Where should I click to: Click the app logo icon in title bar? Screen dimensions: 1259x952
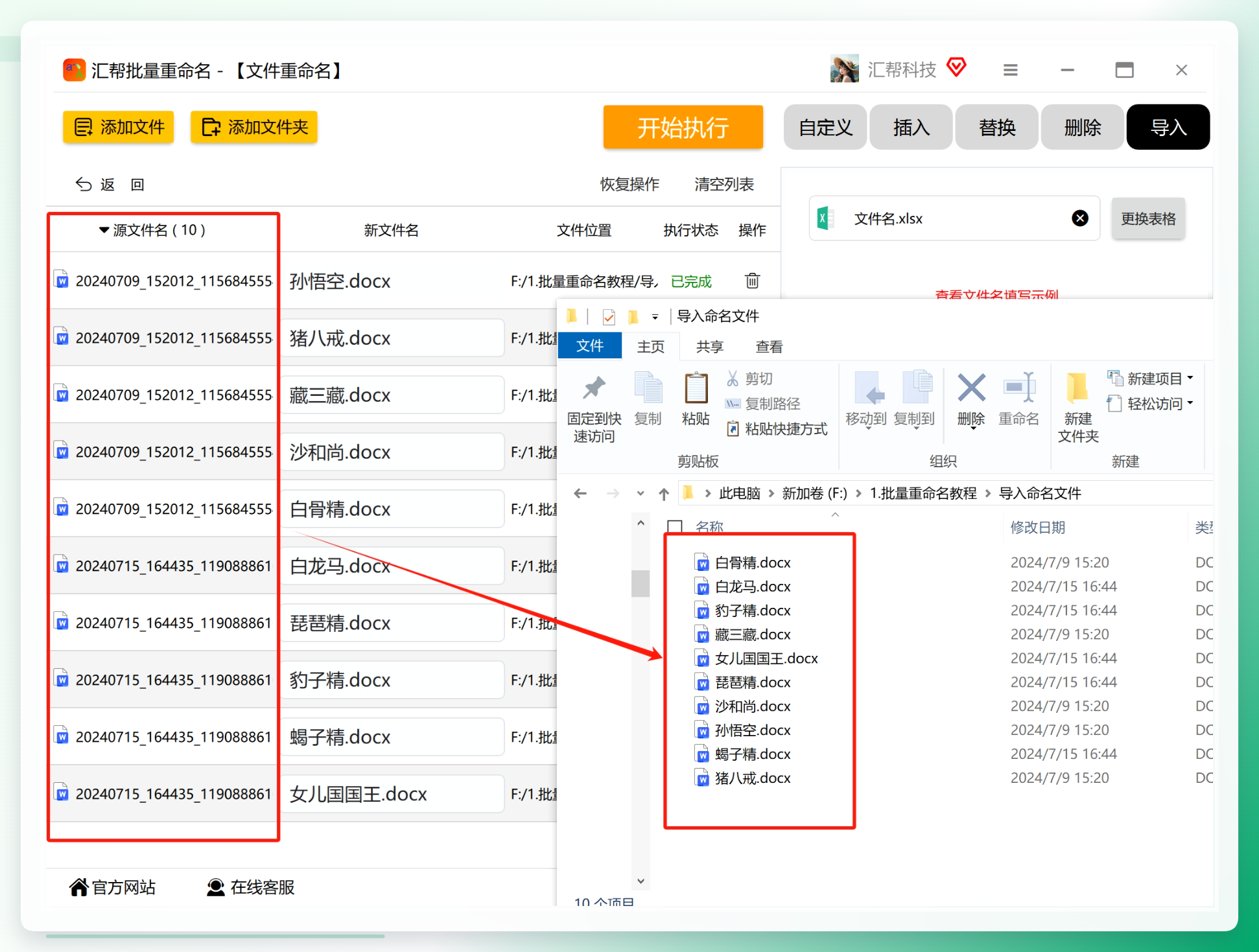74,70
